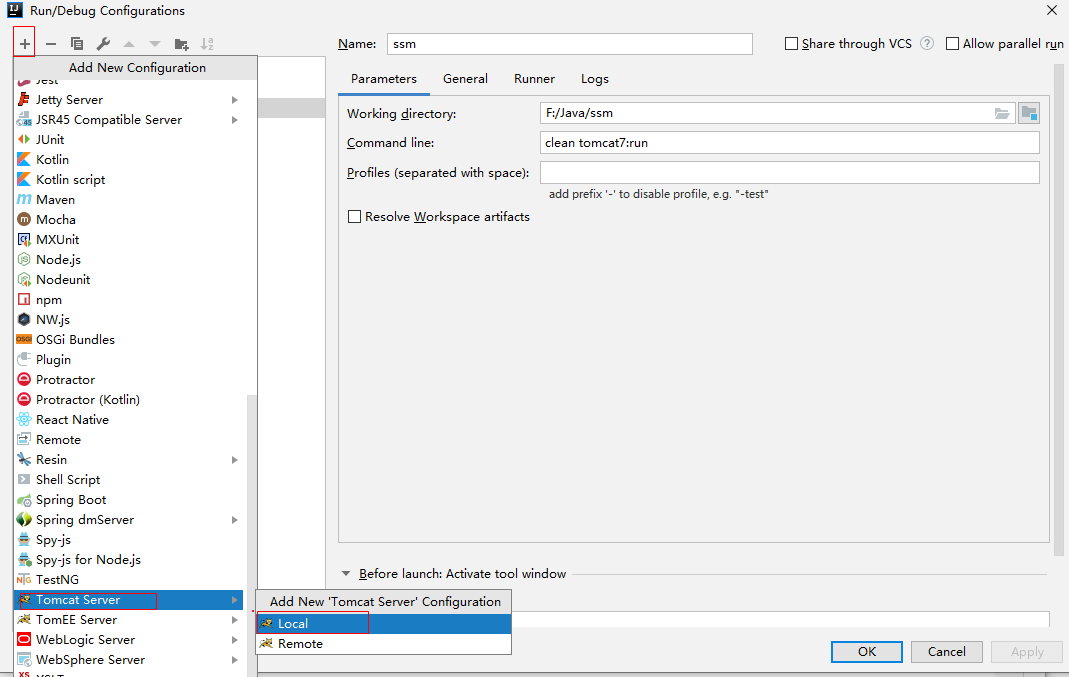Select Kotlin script configuration type

(x=129, y=179)
